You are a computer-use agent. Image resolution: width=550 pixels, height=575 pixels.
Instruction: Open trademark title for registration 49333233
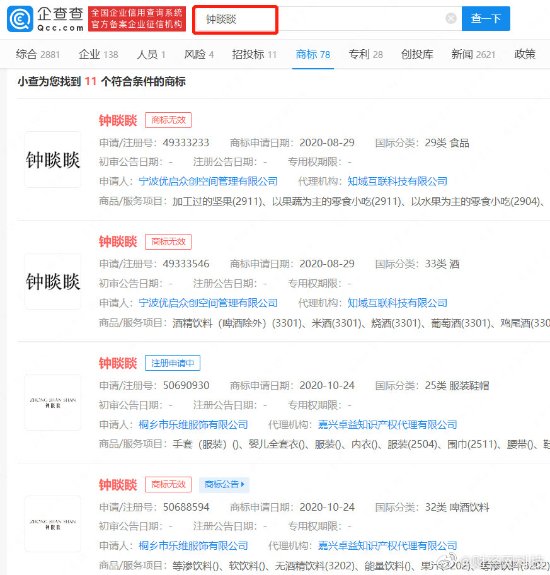pyautogui.click(x=118, y=120)
